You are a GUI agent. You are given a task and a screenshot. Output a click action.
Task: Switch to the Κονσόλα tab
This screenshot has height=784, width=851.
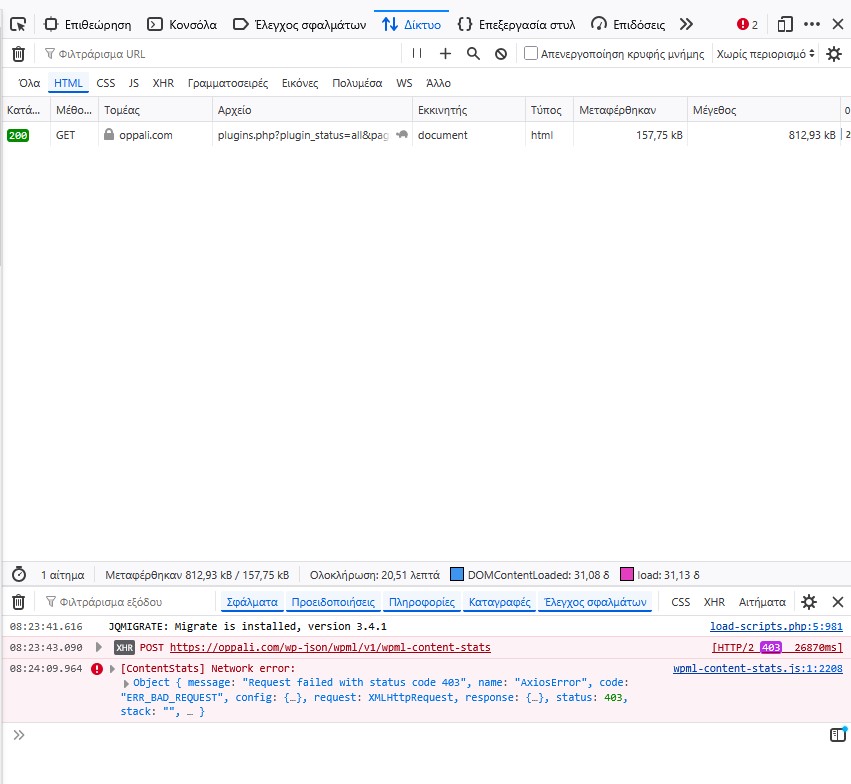click(x=181, y=24)
